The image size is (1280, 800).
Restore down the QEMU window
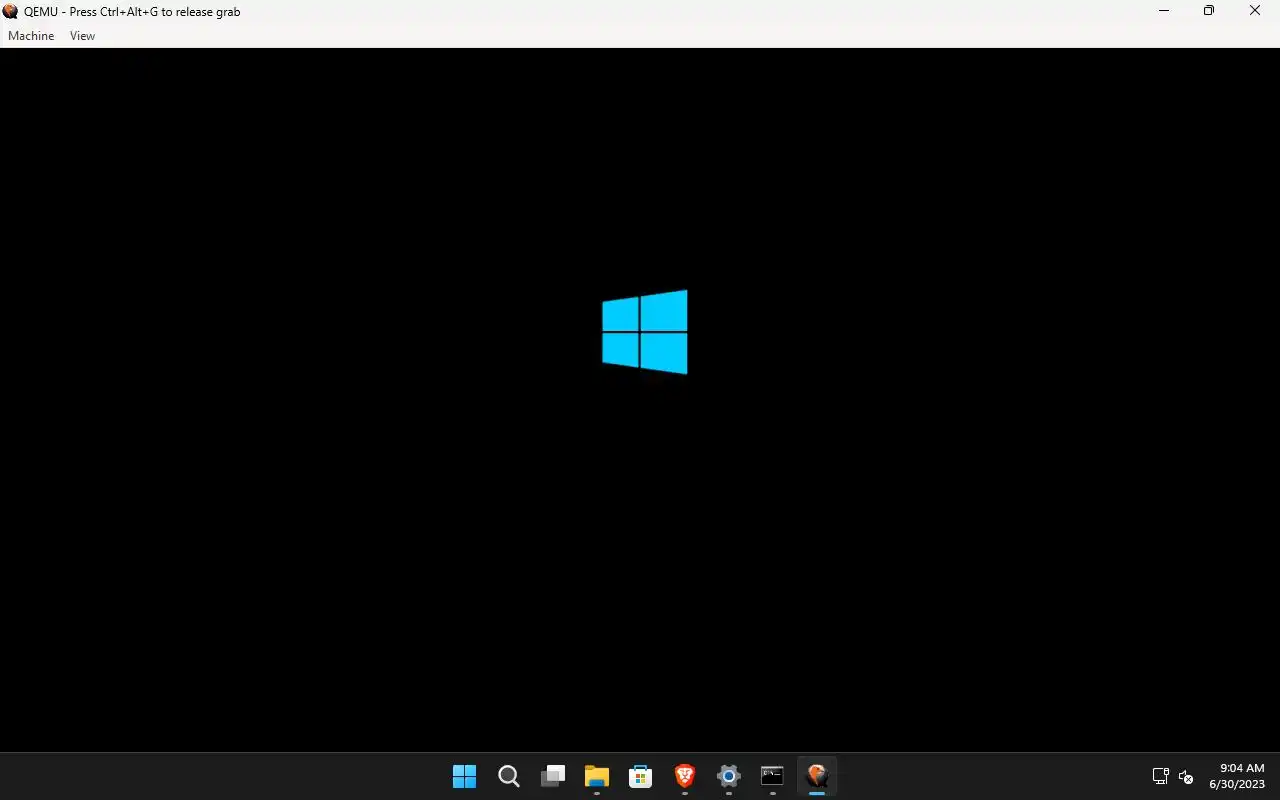1209,11
